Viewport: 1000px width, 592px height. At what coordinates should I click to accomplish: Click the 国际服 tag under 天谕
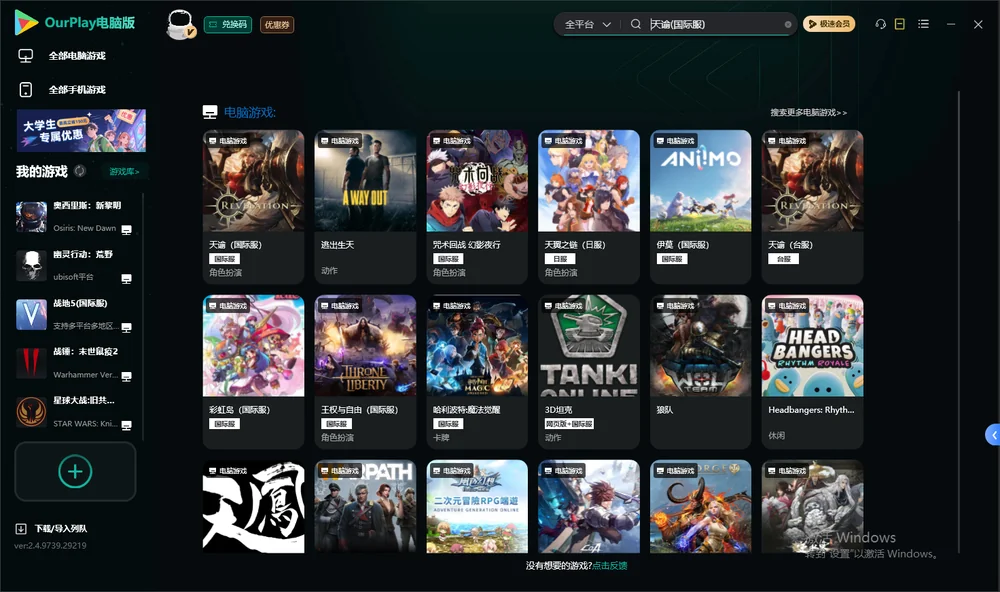pyautogui.click(x=224, y=259)
